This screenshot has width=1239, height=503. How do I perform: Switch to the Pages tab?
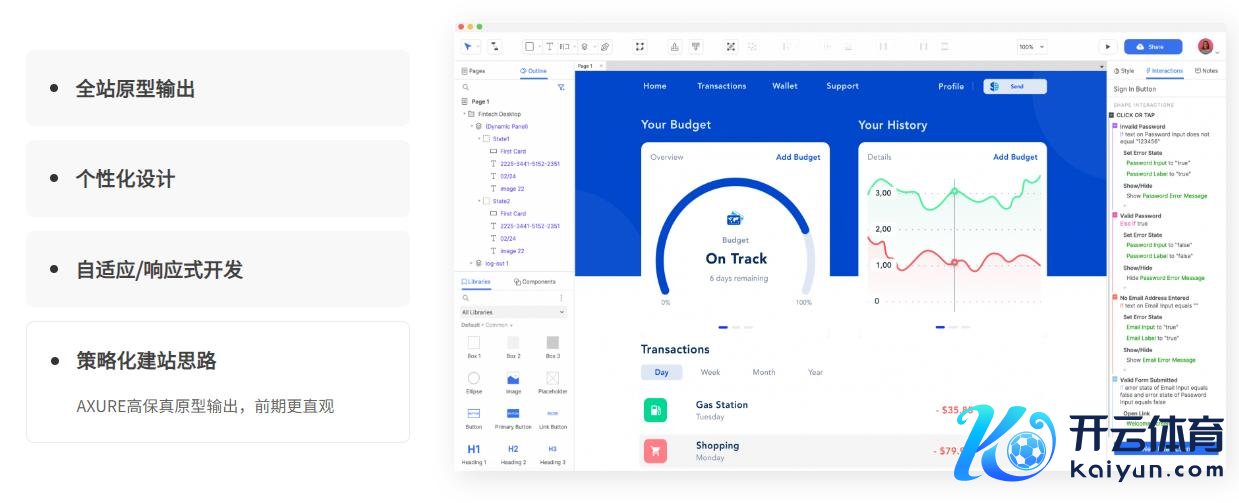(474, 71)
